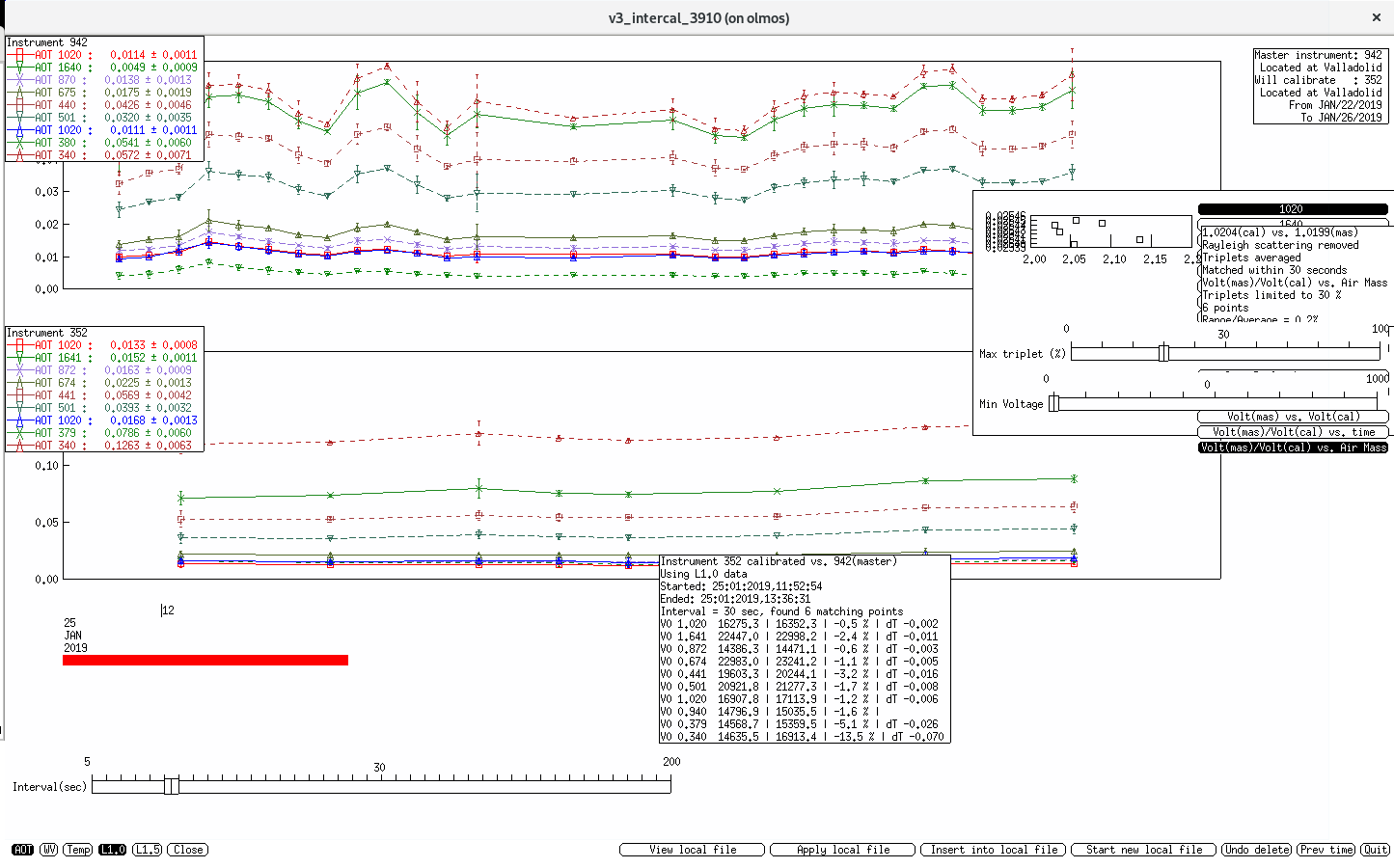The width and height of the screenshot is (1394, 868).
Task: Click the V0 0.872 calibration row
Action: point(799,649)
